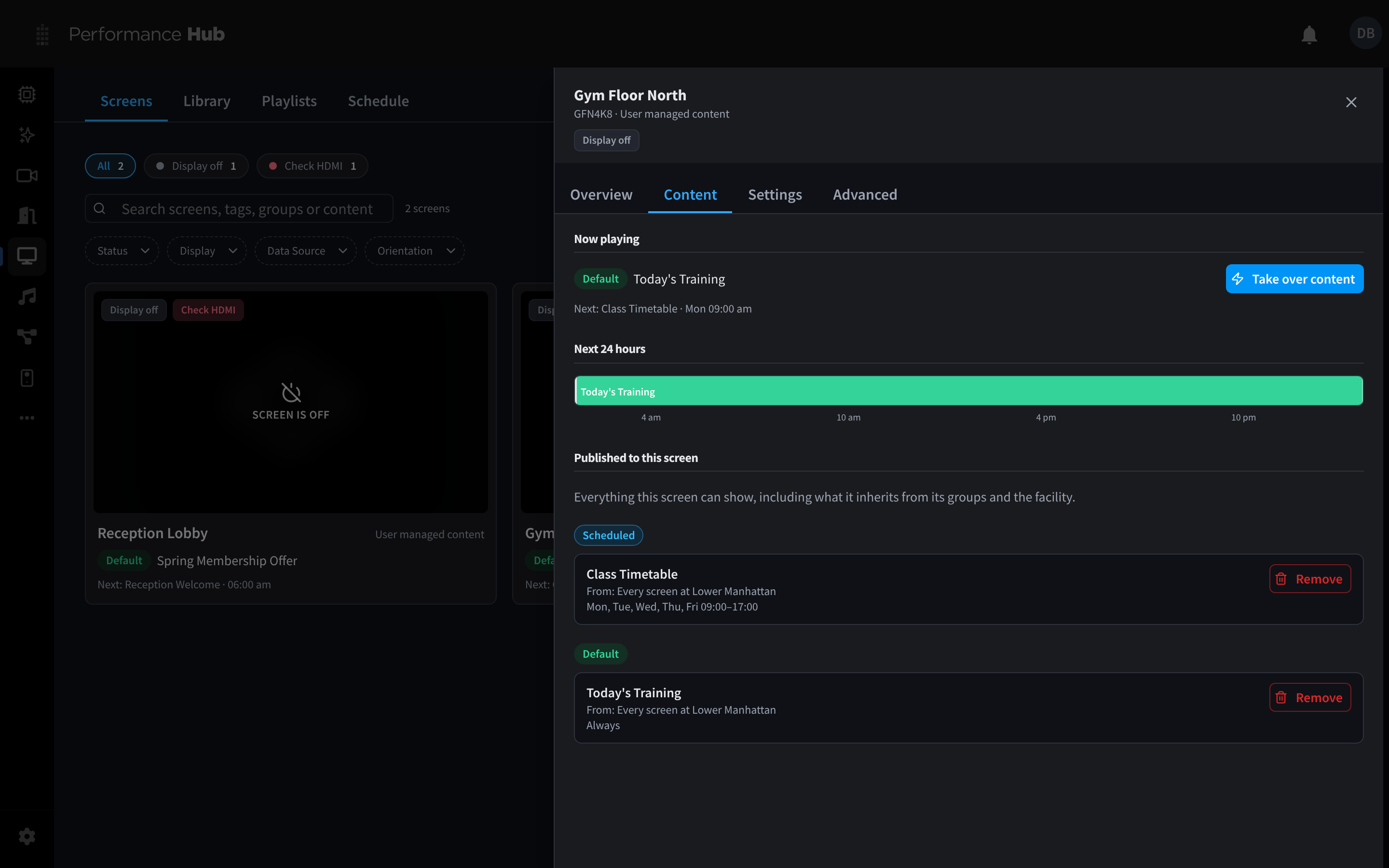Click the Check HDMI badge on Reception Lobby
The image size is (1389, 868).
coord(208,310)
